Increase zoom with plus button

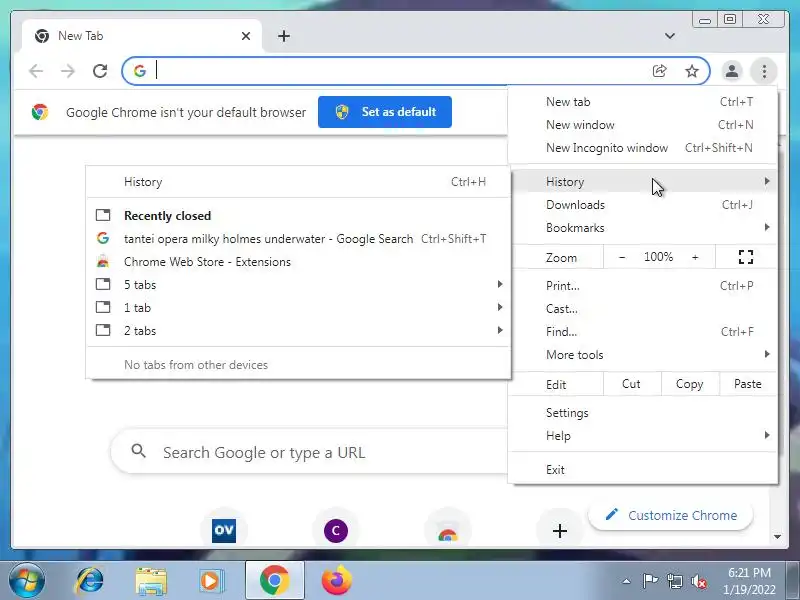695,257
